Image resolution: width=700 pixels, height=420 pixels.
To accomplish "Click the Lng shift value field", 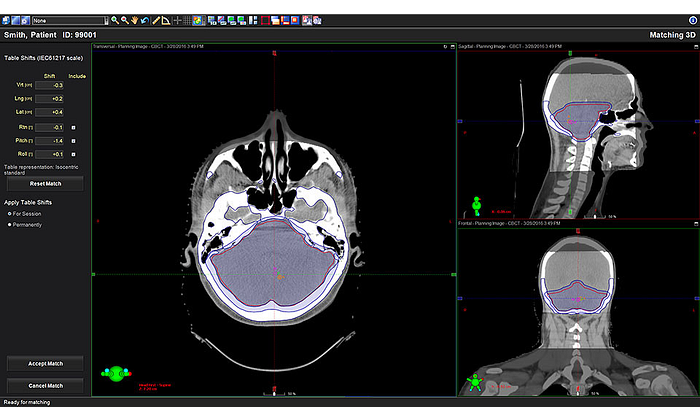I will click(x=49, y=99).
